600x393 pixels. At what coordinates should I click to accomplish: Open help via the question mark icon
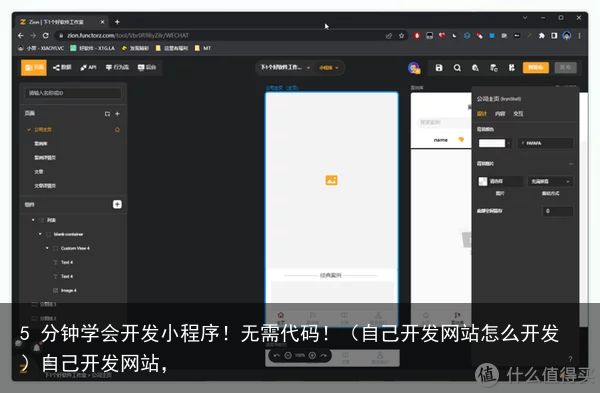pyautogui.click(x=570, y=359)
